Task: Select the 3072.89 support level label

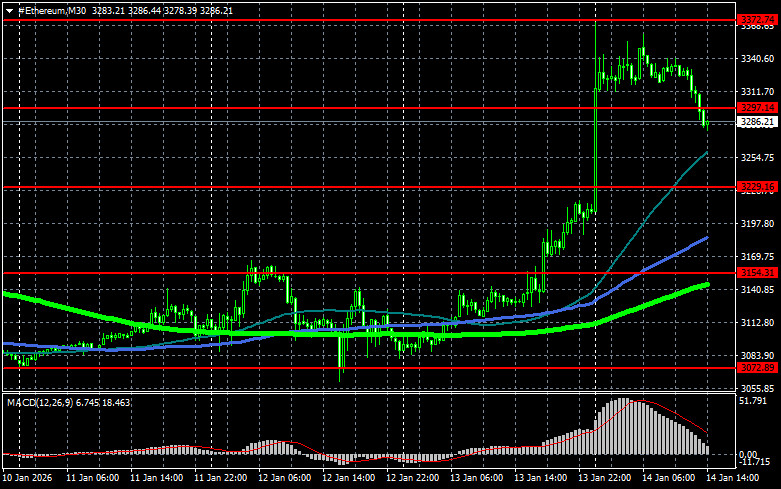Action: click(757, 367)
